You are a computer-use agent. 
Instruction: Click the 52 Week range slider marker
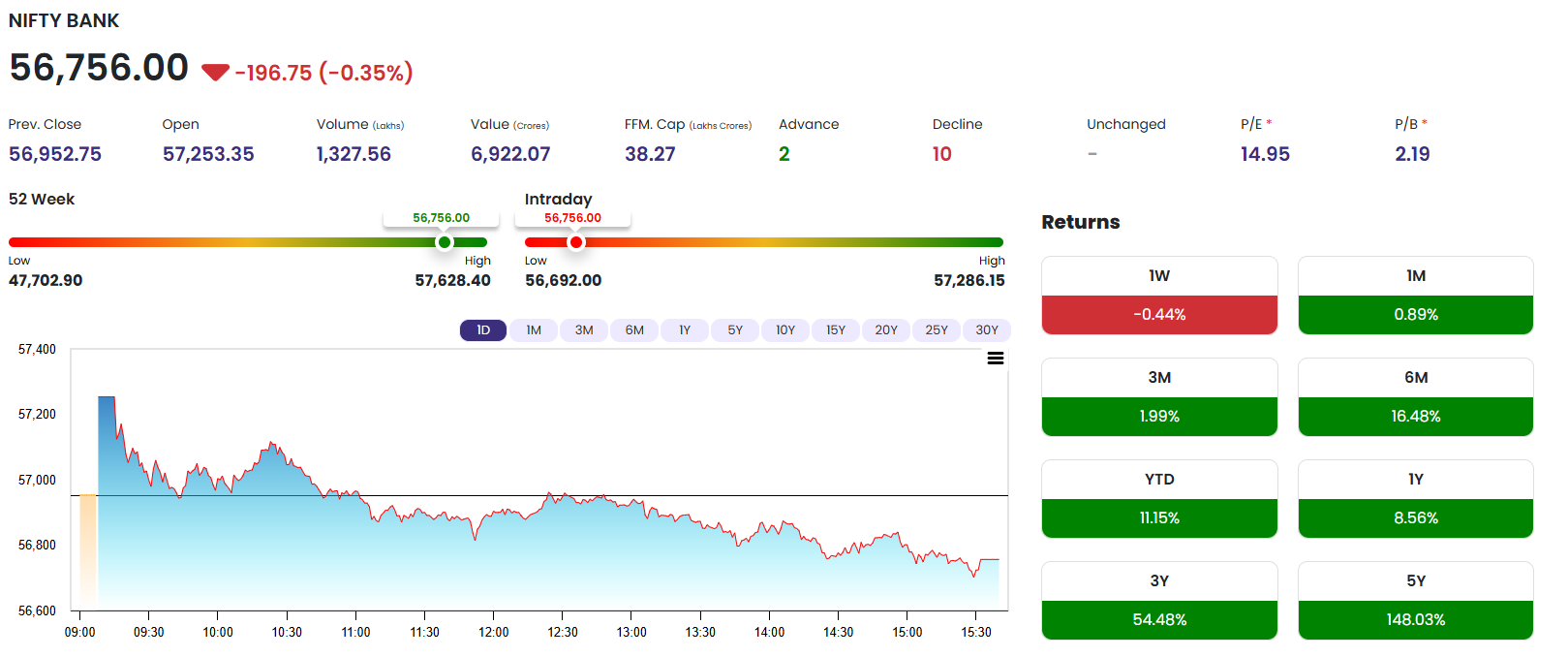[445, 242]
